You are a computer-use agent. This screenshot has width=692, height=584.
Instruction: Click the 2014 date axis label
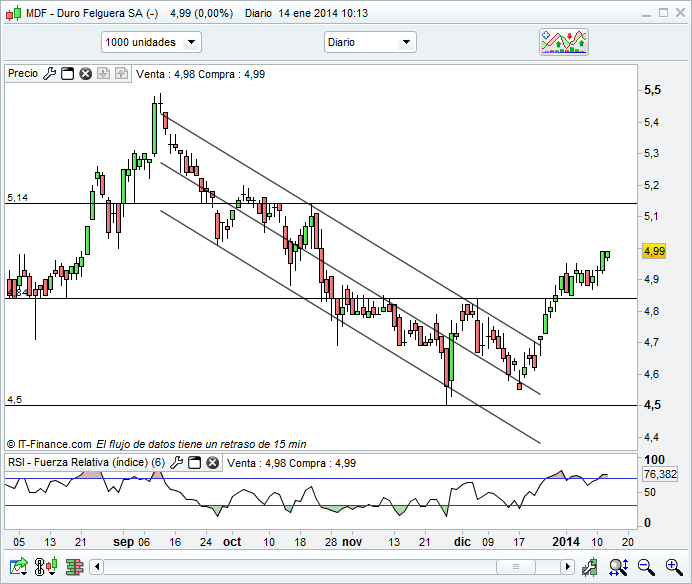point(566,542)
